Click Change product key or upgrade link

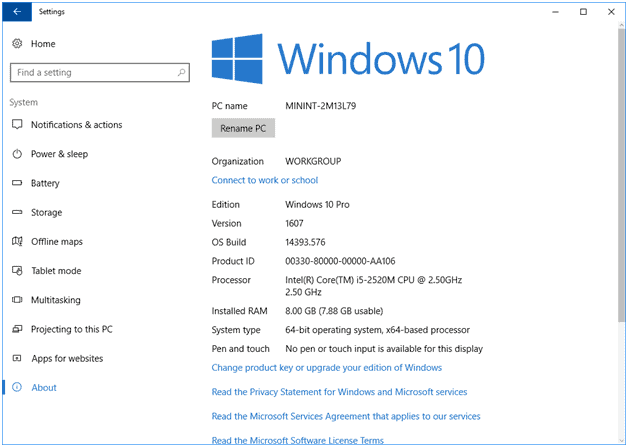point(327,368)
